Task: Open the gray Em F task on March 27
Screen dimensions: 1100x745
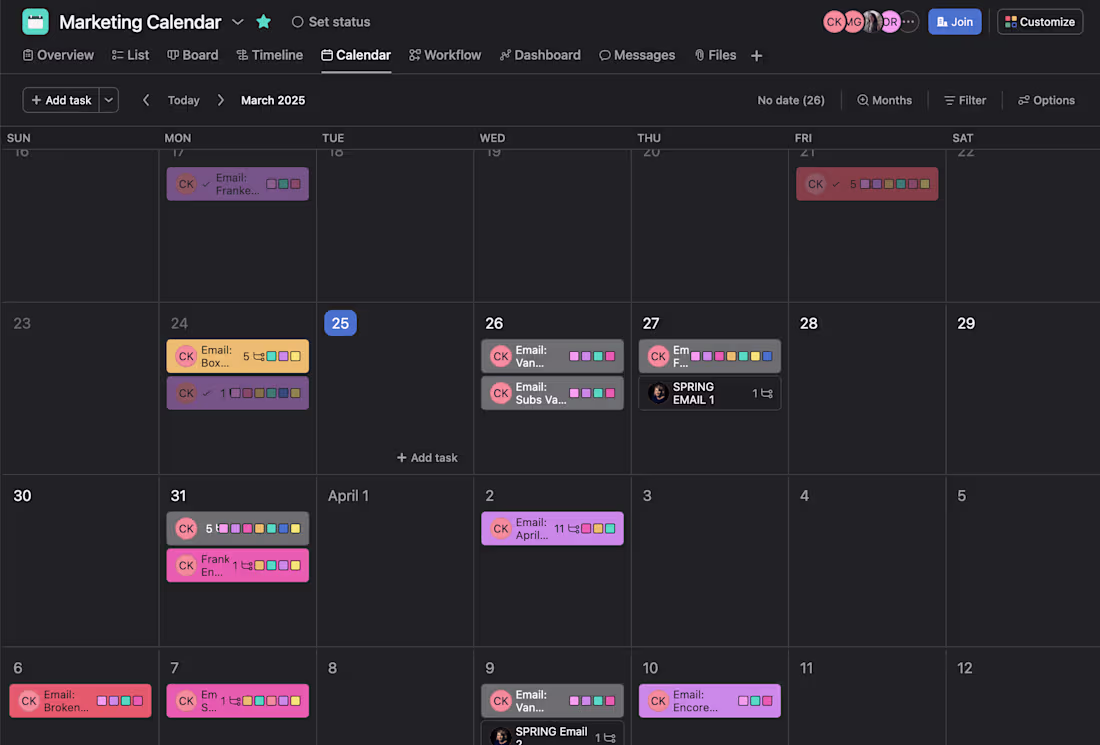Action: pyautogui.click(x=709, y=356)
